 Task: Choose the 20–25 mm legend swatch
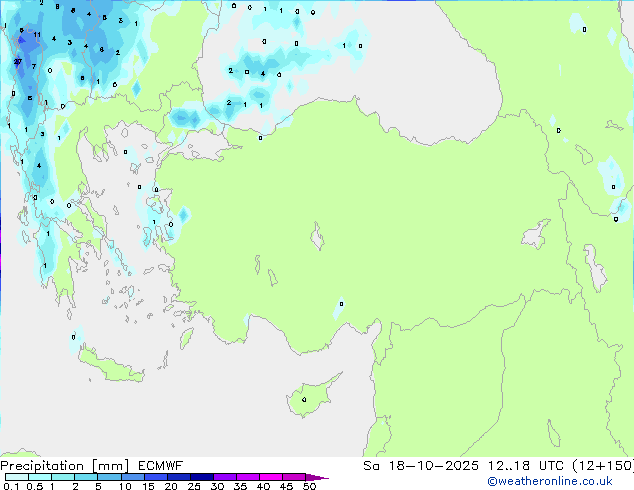tap(178, 477)
